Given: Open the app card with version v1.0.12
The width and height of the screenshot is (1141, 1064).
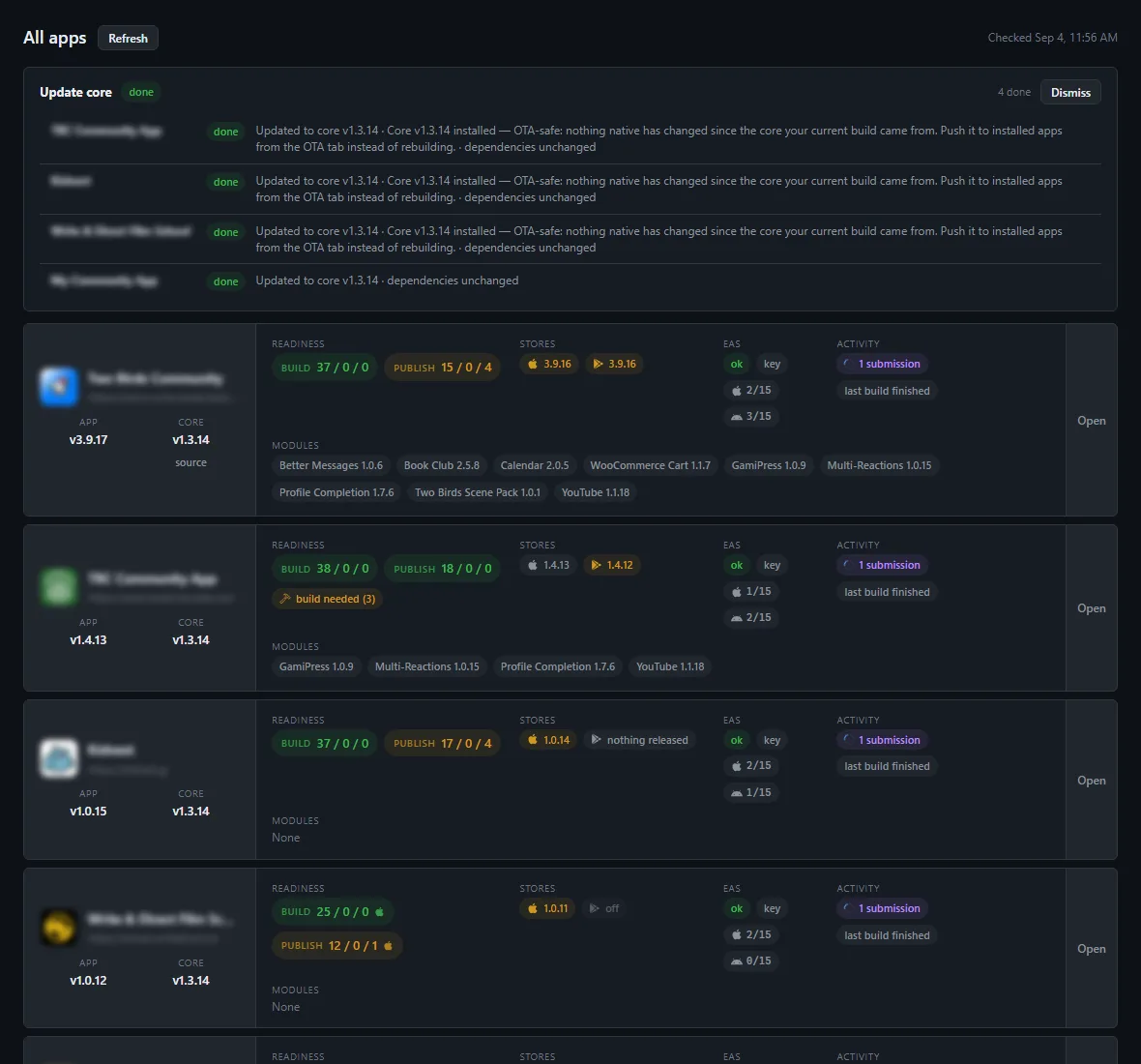Looking at the screenshot, I should (x=1091, y=949).
